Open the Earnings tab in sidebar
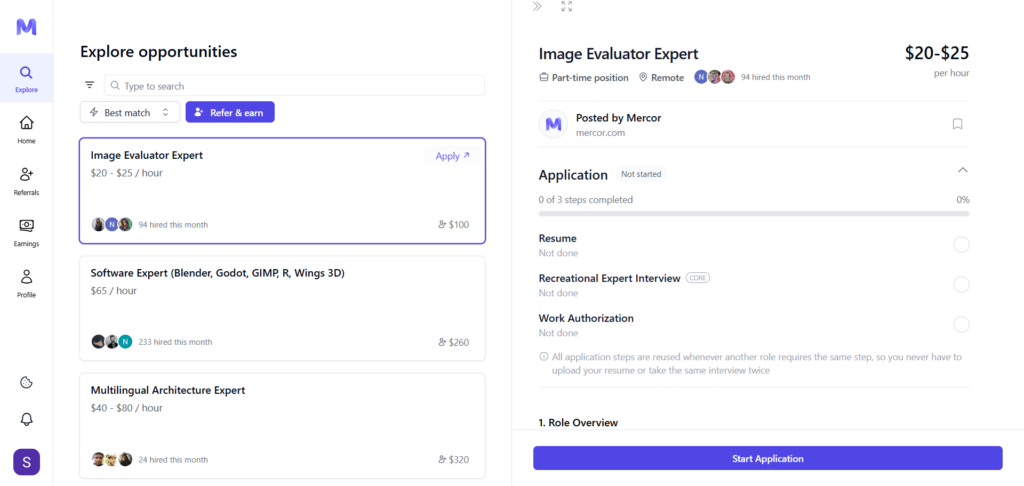 coord(26,231)
